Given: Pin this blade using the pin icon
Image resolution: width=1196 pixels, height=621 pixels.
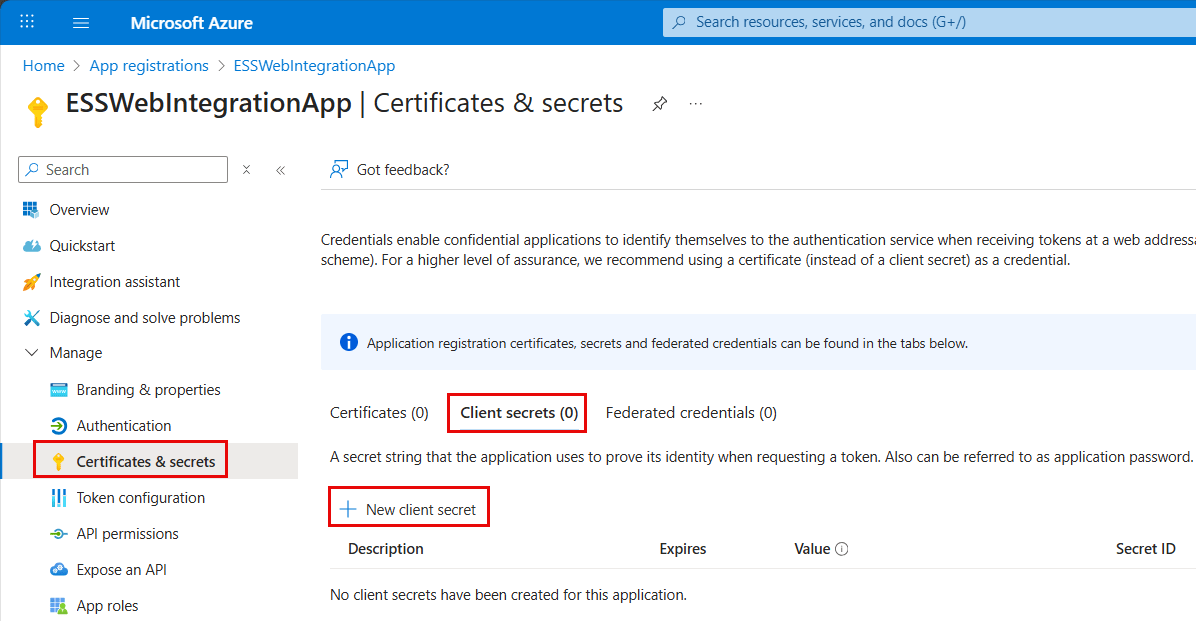Looking at the screenshot, I should click(660, 104).
